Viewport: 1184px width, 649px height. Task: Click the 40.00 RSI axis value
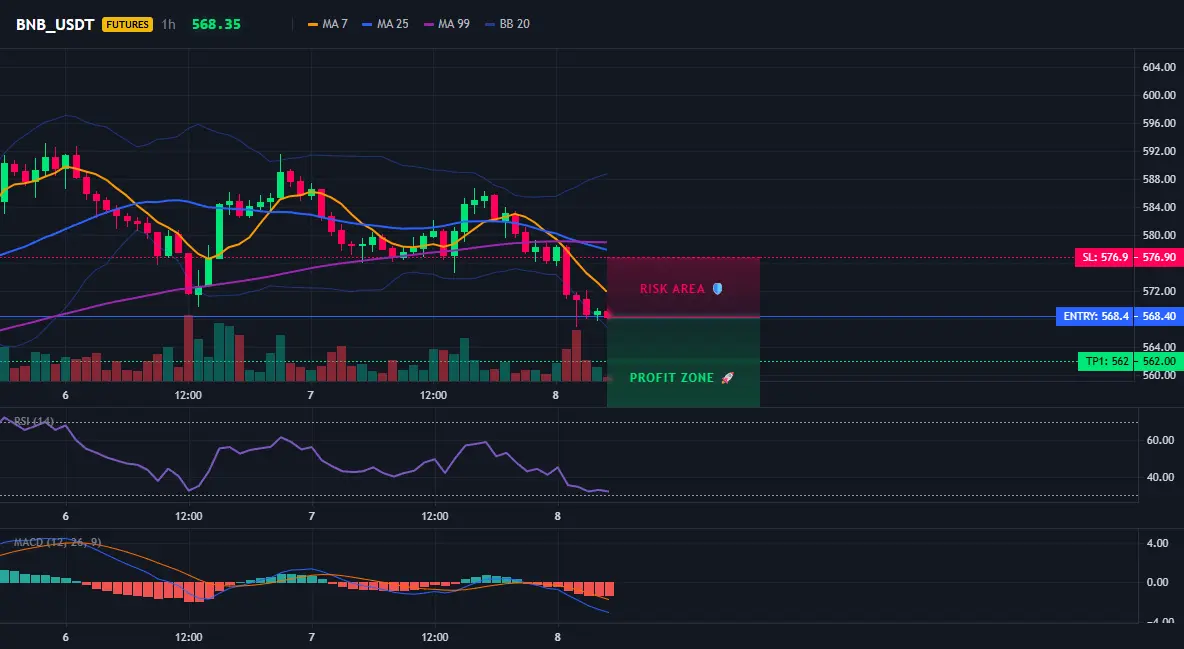(1161, 477)
